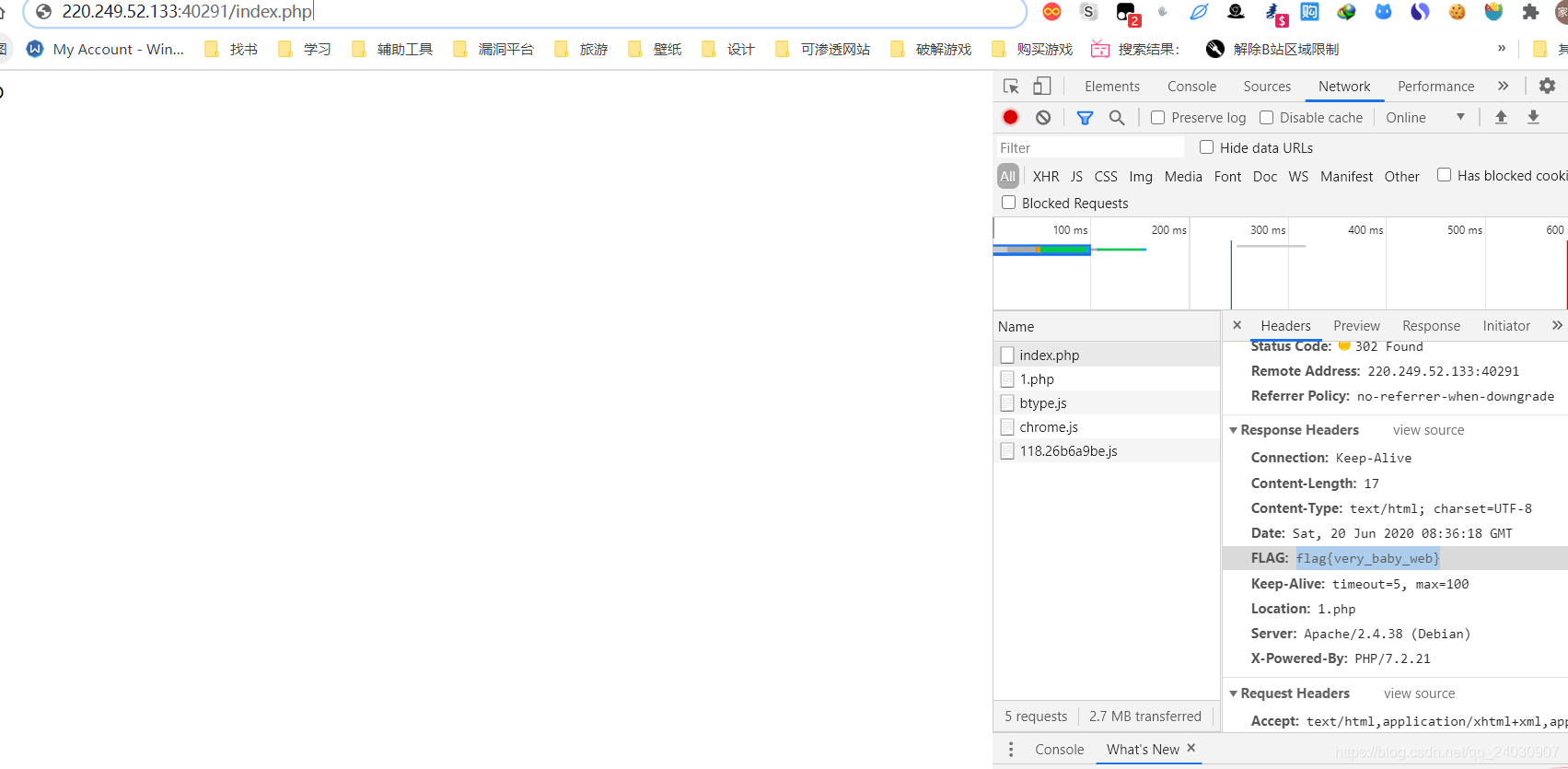View source of Response Headers

tap(1428, 430)
